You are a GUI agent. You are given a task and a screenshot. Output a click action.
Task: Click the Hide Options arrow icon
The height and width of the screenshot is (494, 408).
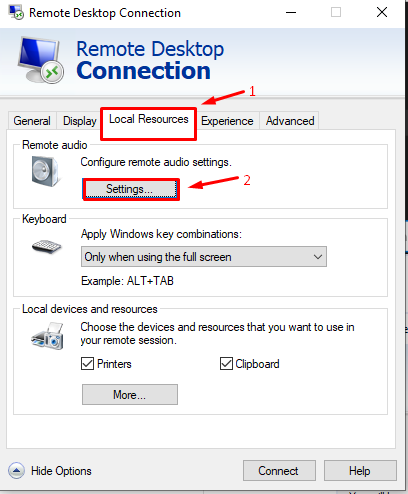pyautogui.click(x=16, y=471)
